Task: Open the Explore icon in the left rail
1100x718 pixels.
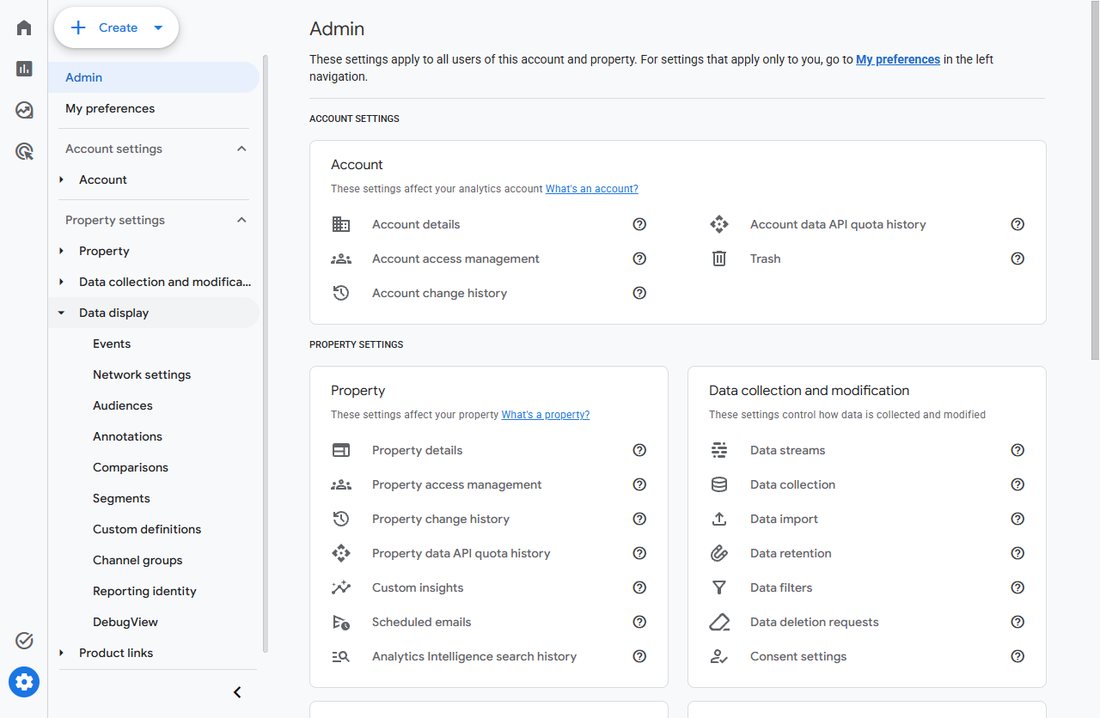Action: click(x=24, y=109)
